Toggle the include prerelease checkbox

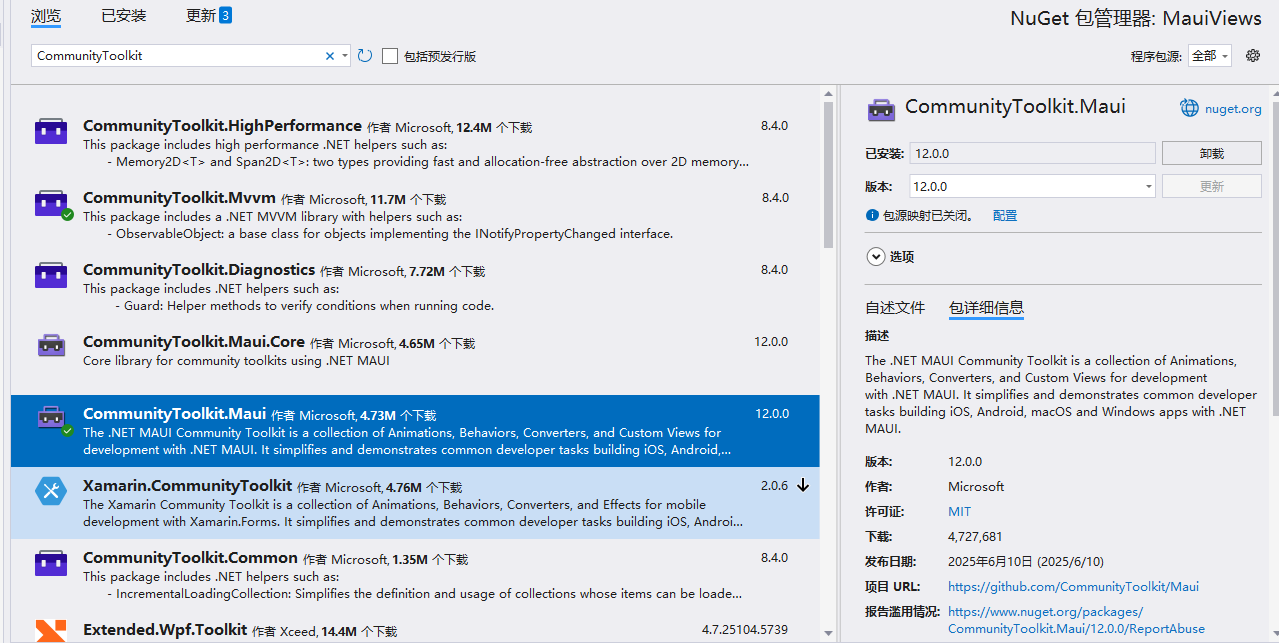coord(390,56)
